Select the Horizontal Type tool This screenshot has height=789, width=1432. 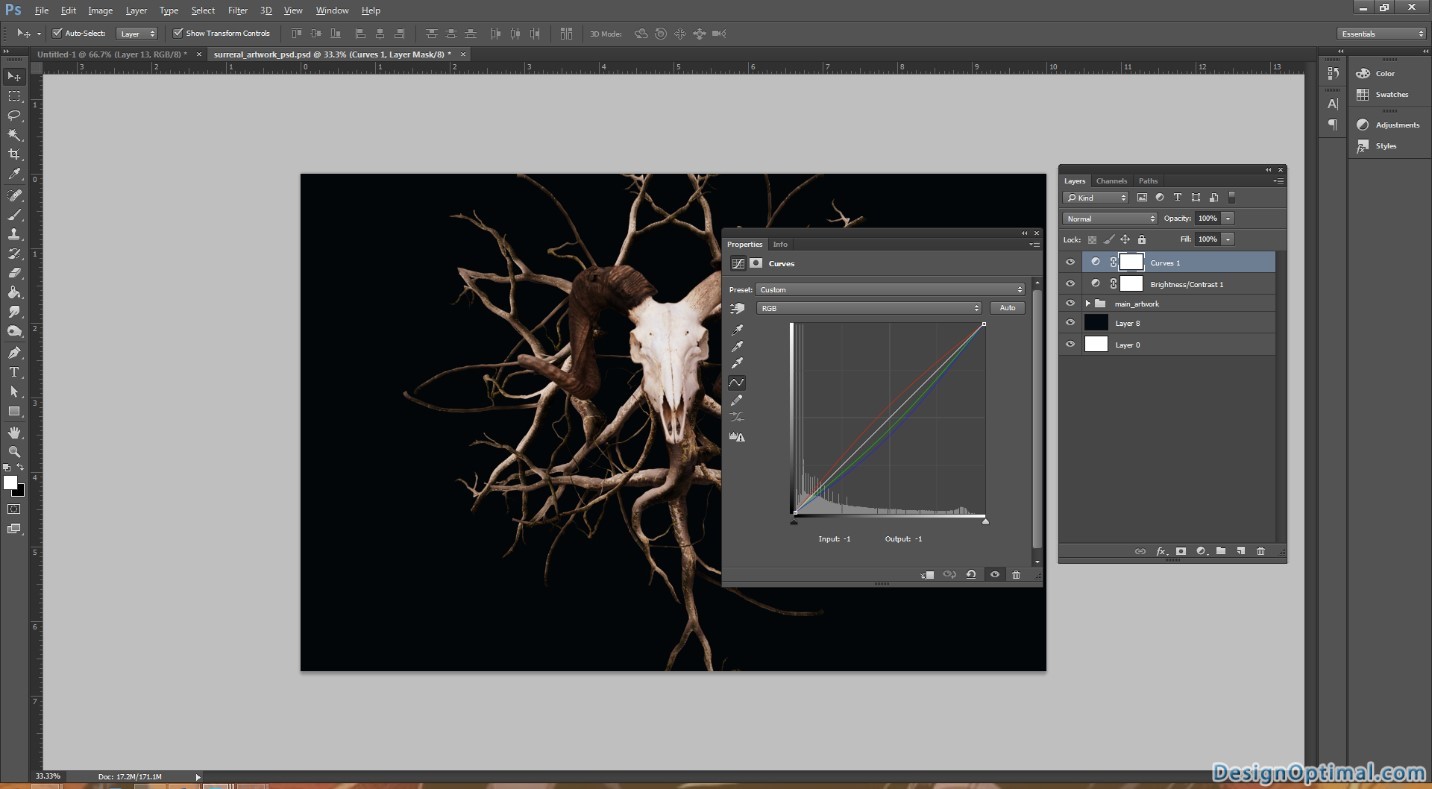[x=14, y=372]
